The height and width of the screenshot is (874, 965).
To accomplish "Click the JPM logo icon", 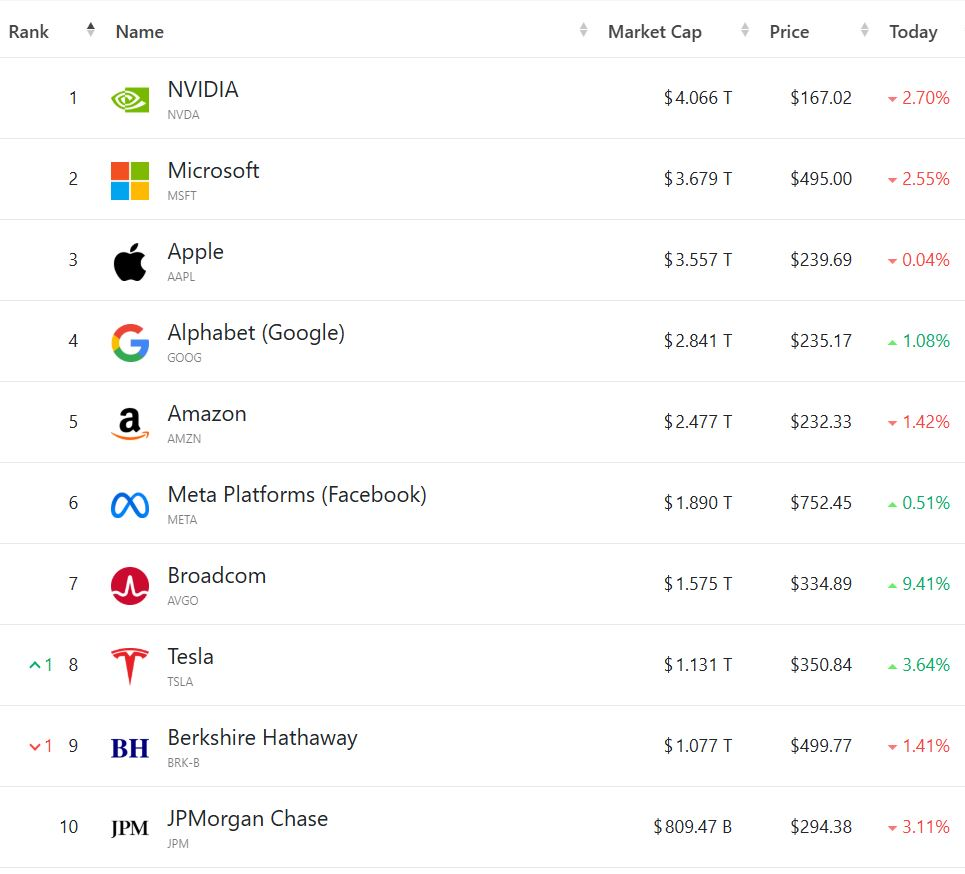I will coord(130,828).
